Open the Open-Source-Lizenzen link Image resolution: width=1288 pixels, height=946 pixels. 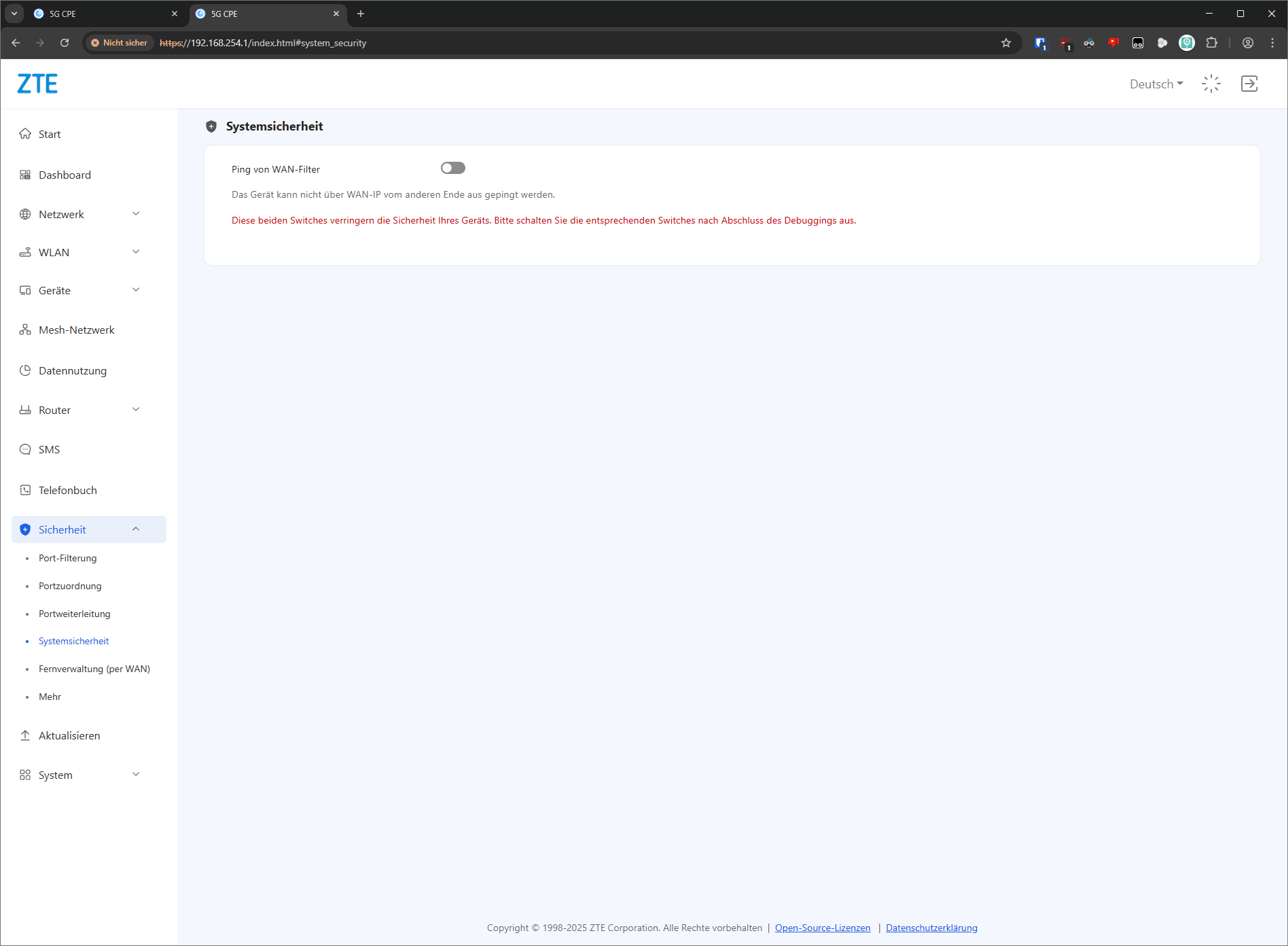[x=822, y=928]
